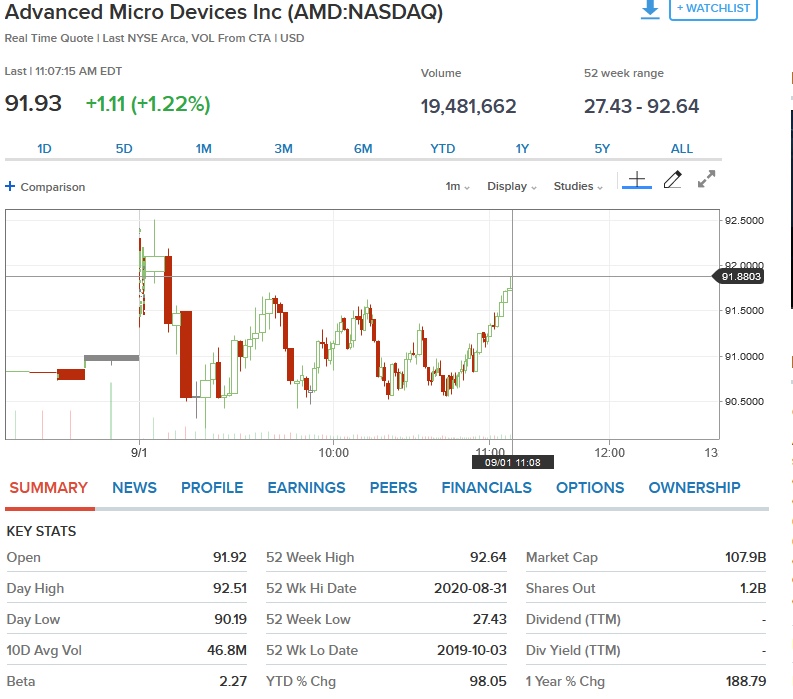The height and width of the screenshot is (699, 793).
Task: Open the SUMMARY tab
Action: click(x=49, y=488)
